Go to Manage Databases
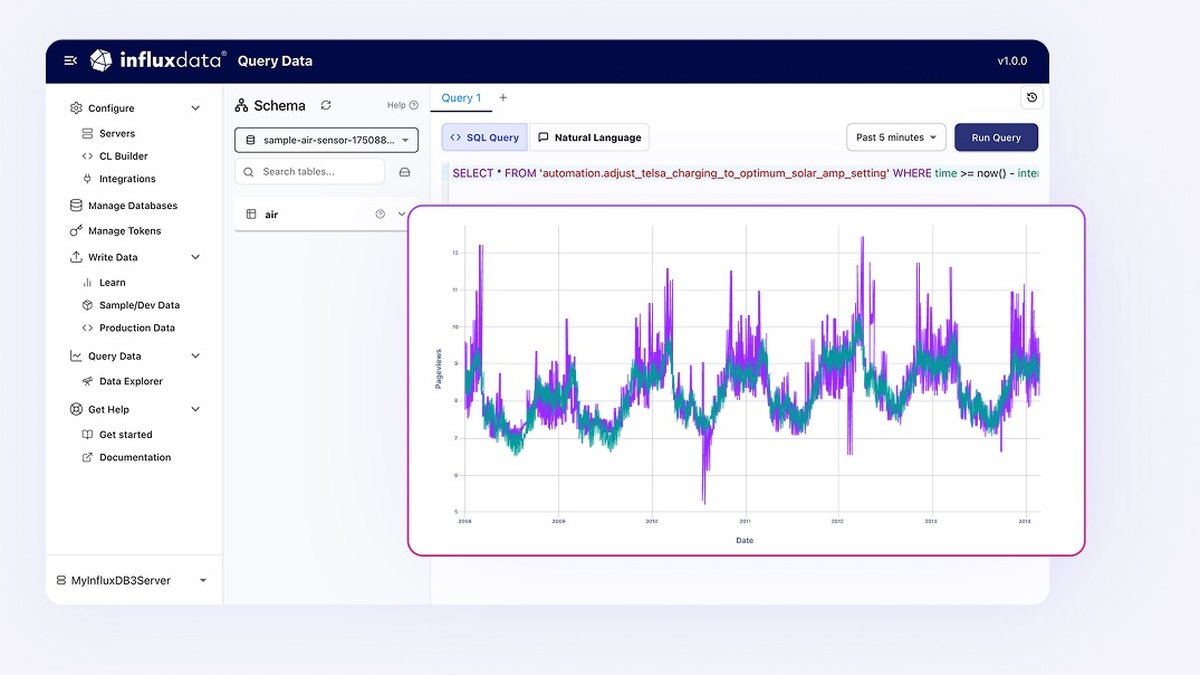Viewport: 1200px width, 675px height. click(132, 206)
